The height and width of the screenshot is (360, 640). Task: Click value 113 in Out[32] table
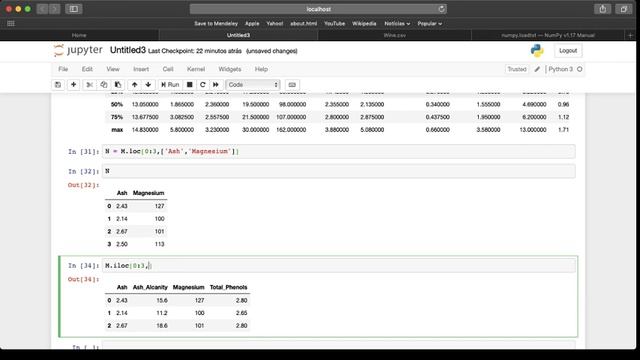[160, 244]
